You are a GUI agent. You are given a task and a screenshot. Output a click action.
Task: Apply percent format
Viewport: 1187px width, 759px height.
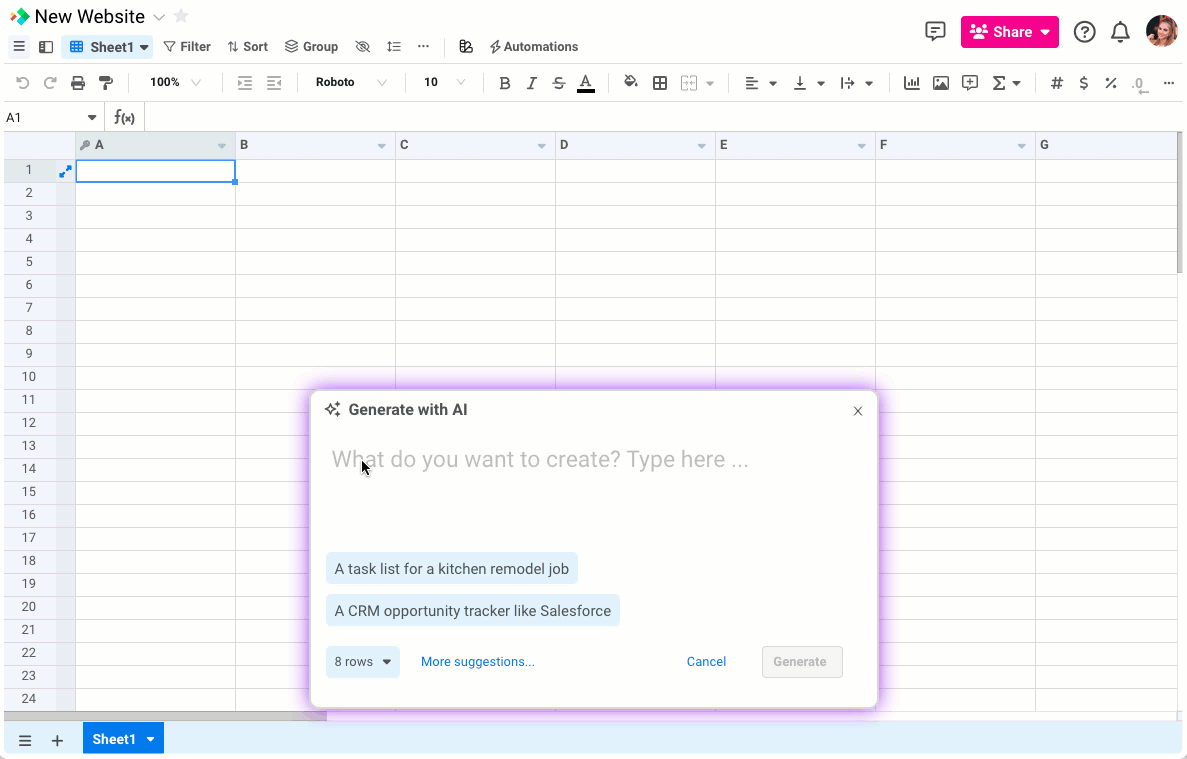[1111, 82]
